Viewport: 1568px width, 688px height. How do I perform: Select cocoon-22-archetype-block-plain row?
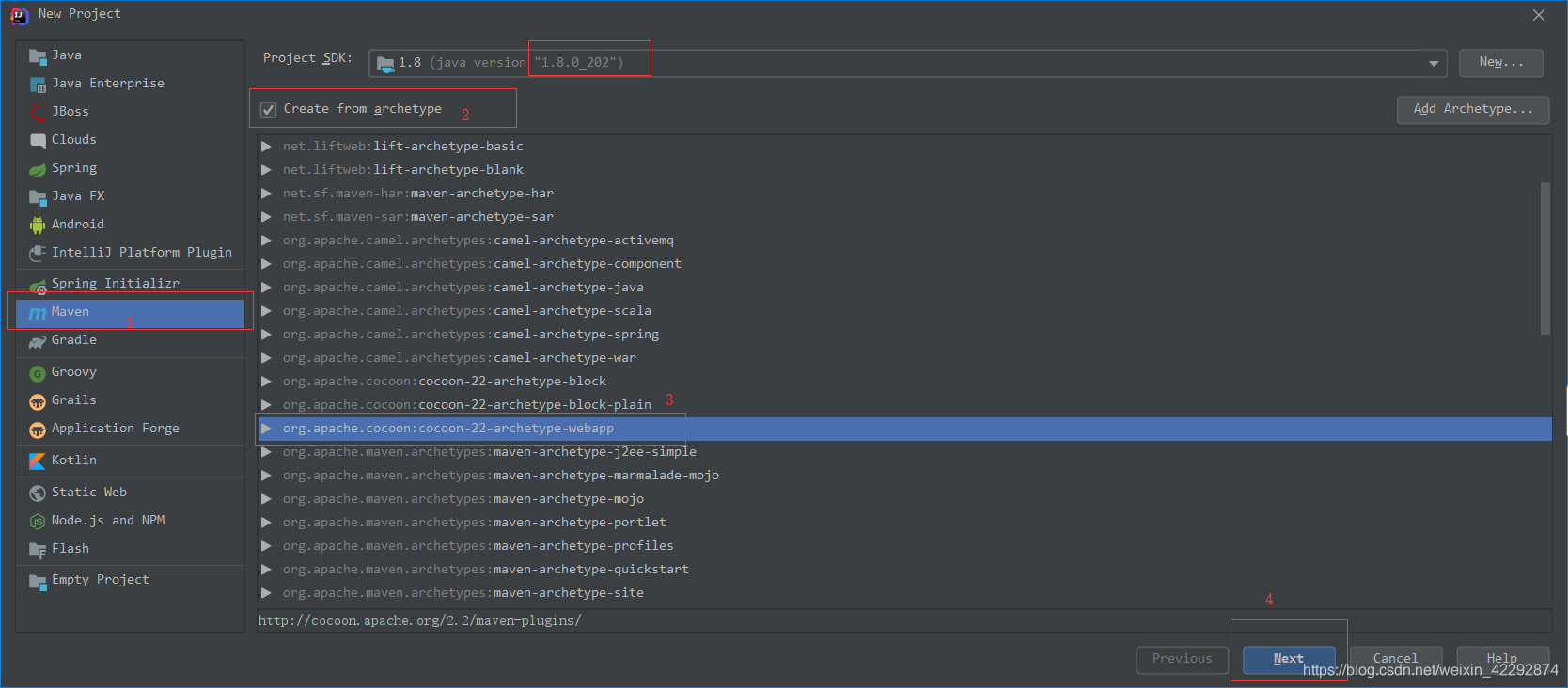(x=903, y=405)
